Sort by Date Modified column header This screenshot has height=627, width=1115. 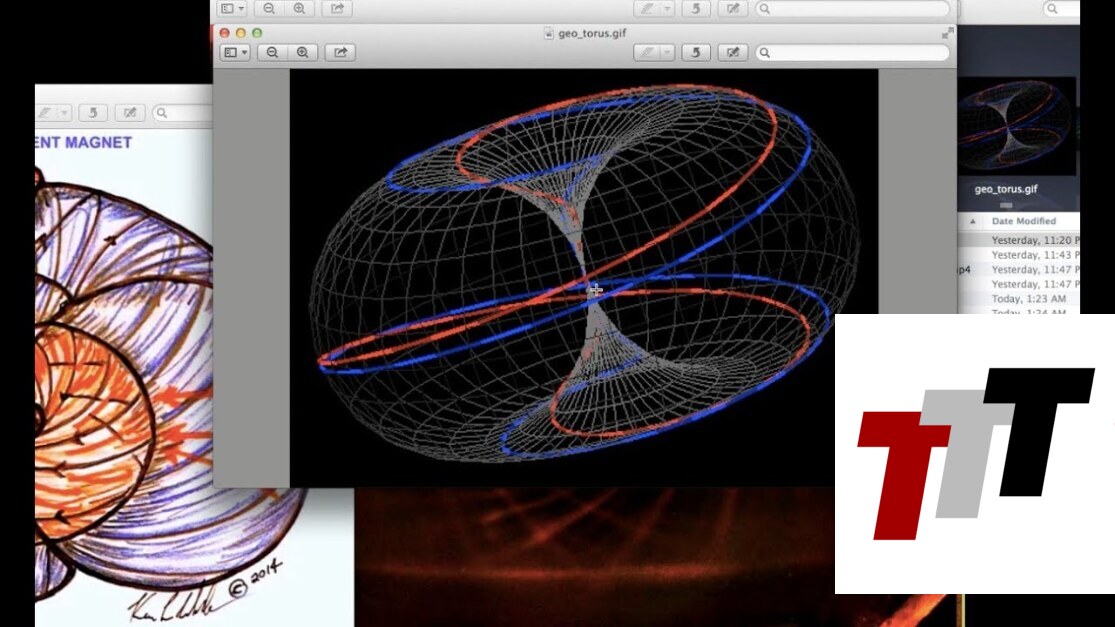coord(1025,221)
